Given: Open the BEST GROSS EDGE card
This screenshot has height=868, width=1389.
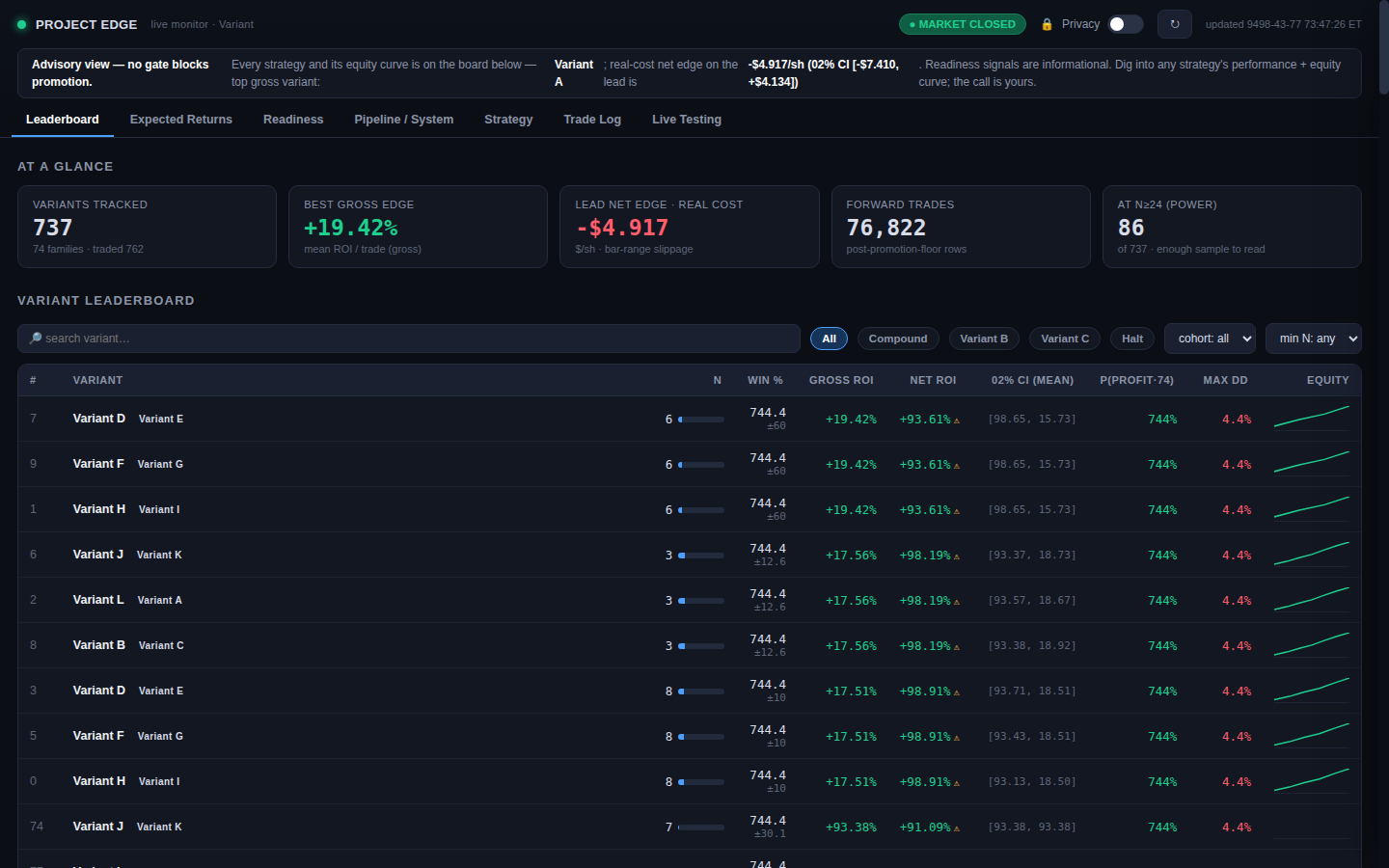Looking at the screenshot, I should click(x=418, y=227).
